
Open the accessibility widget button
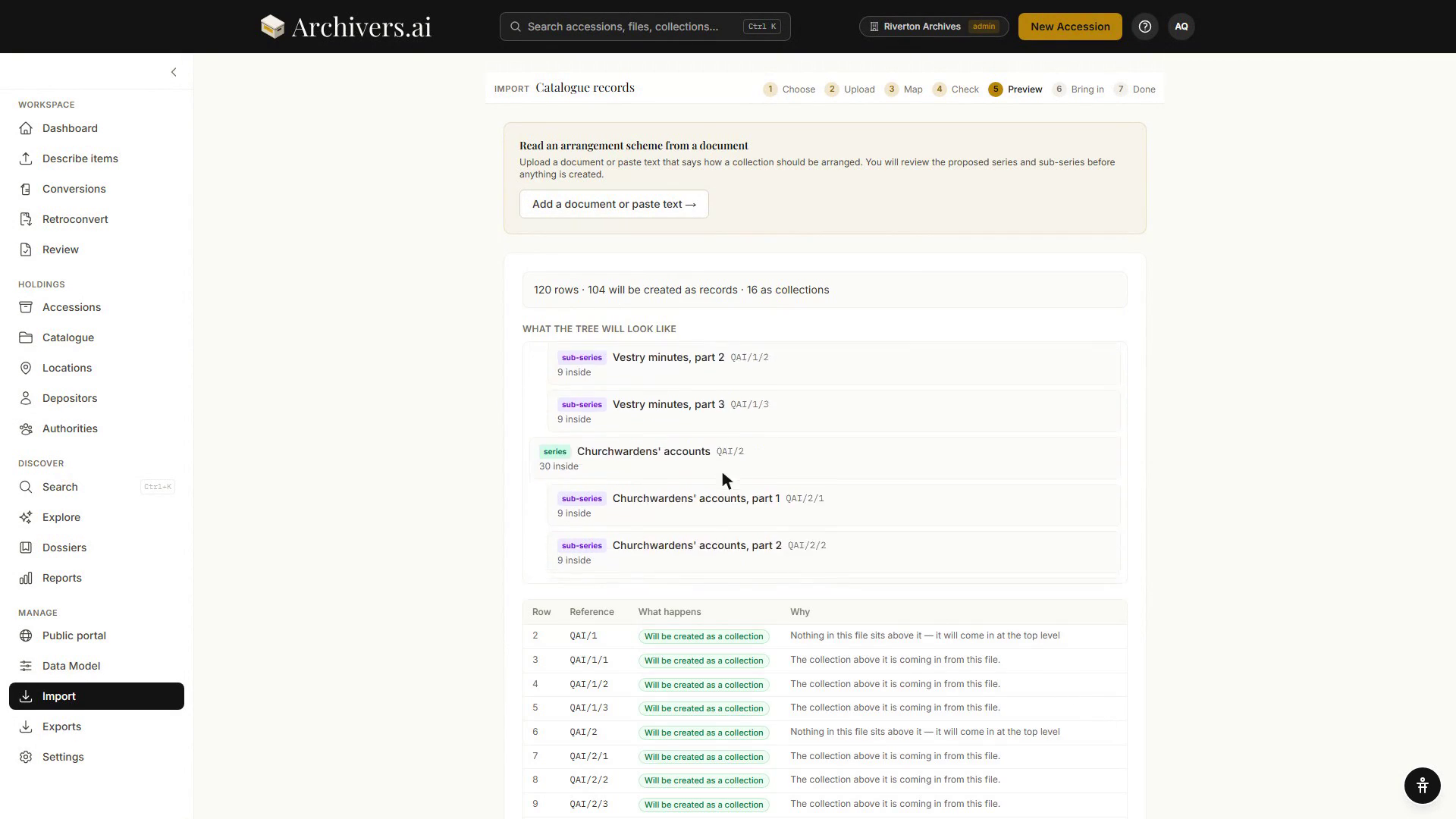tap(1422, 785)
